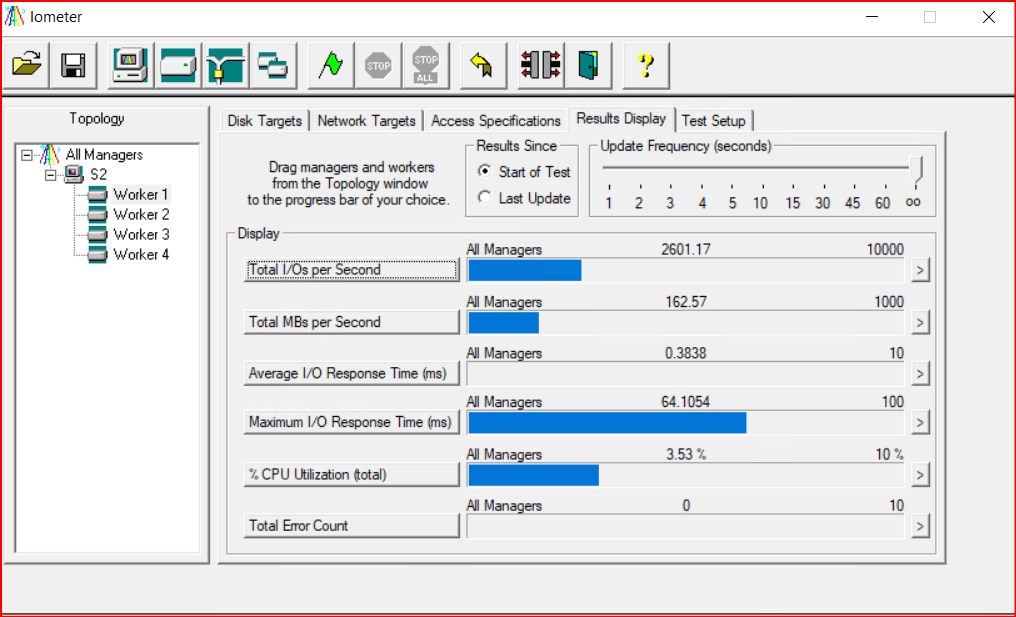1016x617 pixels.
Task: Click the Duplicate Worker toolbar icon
Action: [273, 65]
